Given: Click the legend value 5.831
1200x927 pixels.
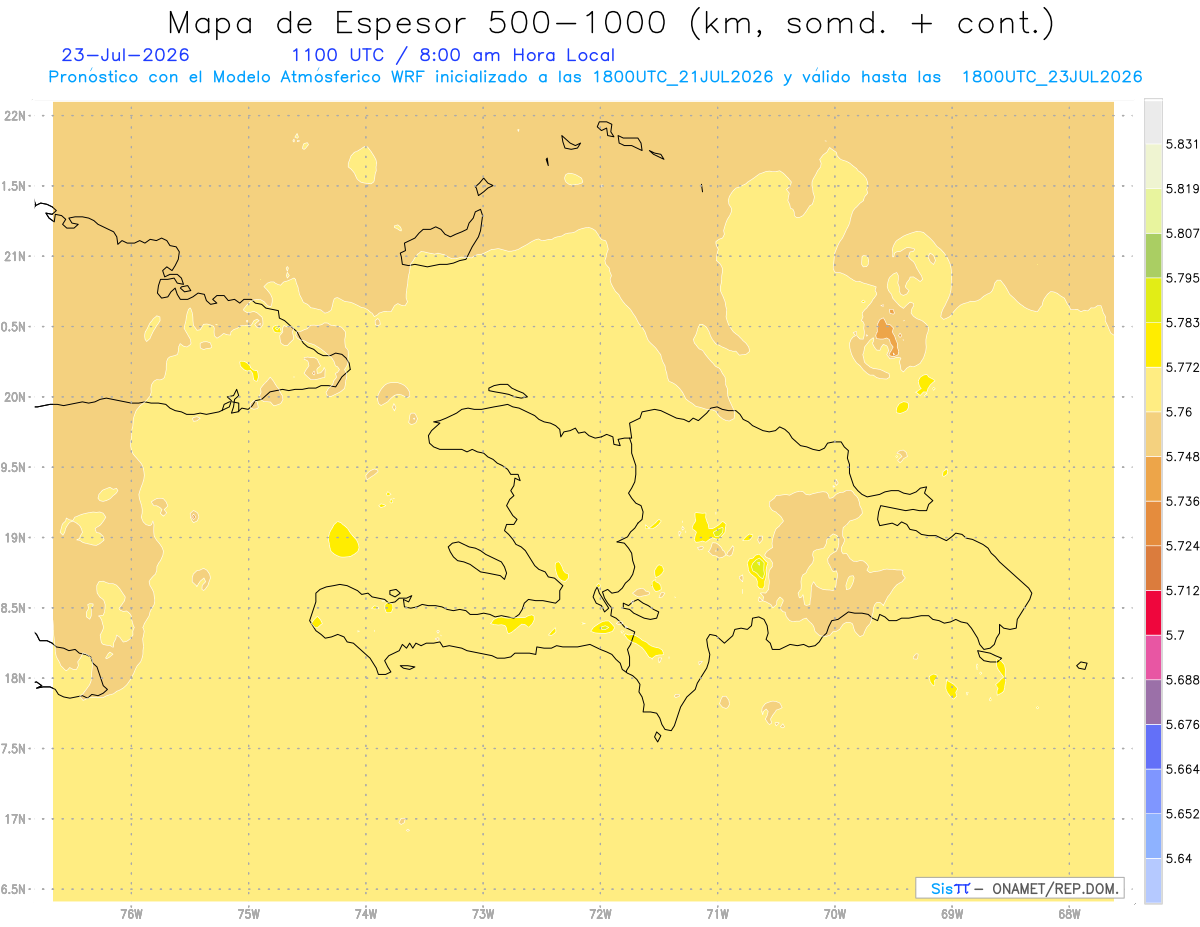Looking at the screenshot, I should point(1182,144).
